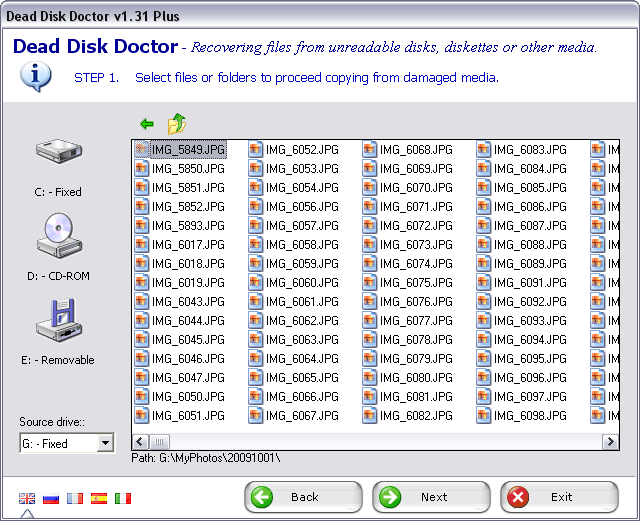
Task: Click the icon of IMG_6091.JPG
Action: click(x=483, y=283)
